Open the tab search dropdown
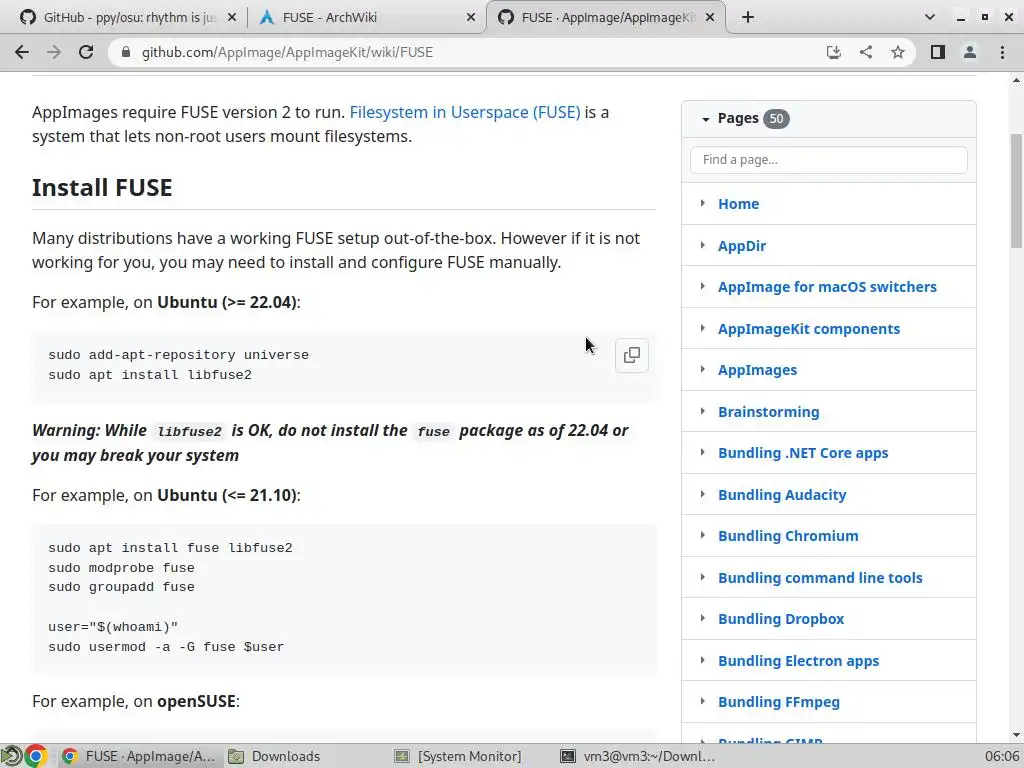The height and width of the screenshot is (768, 1024). (930, 18)
